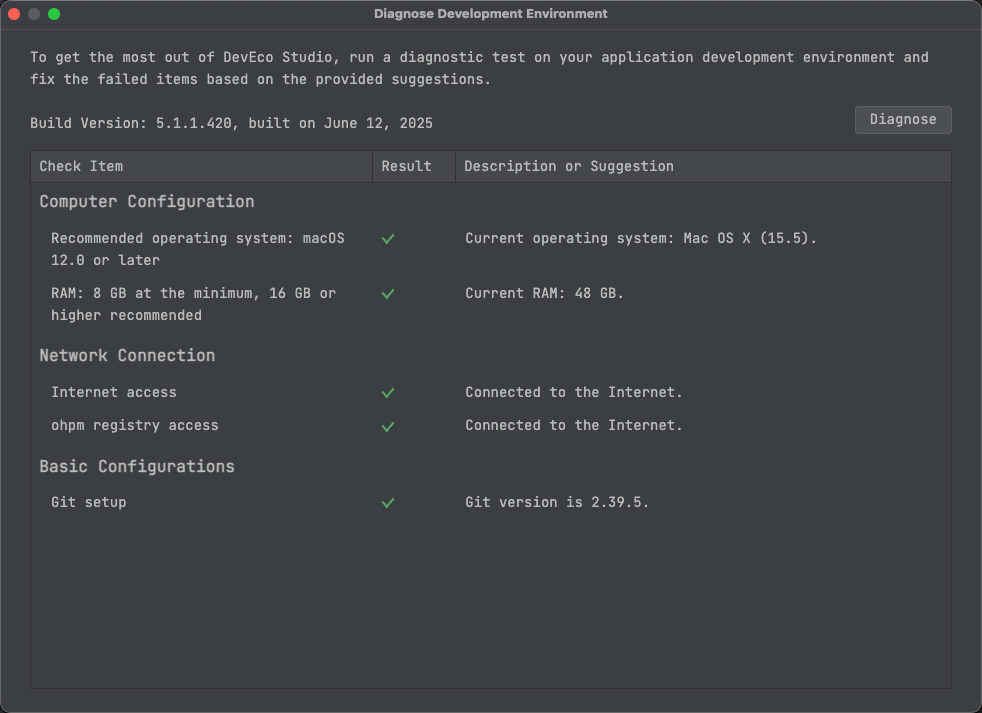Viewport: 982px width, 713px height.
Task: Click the Diagnose button
Action: (x=902, y=120)
